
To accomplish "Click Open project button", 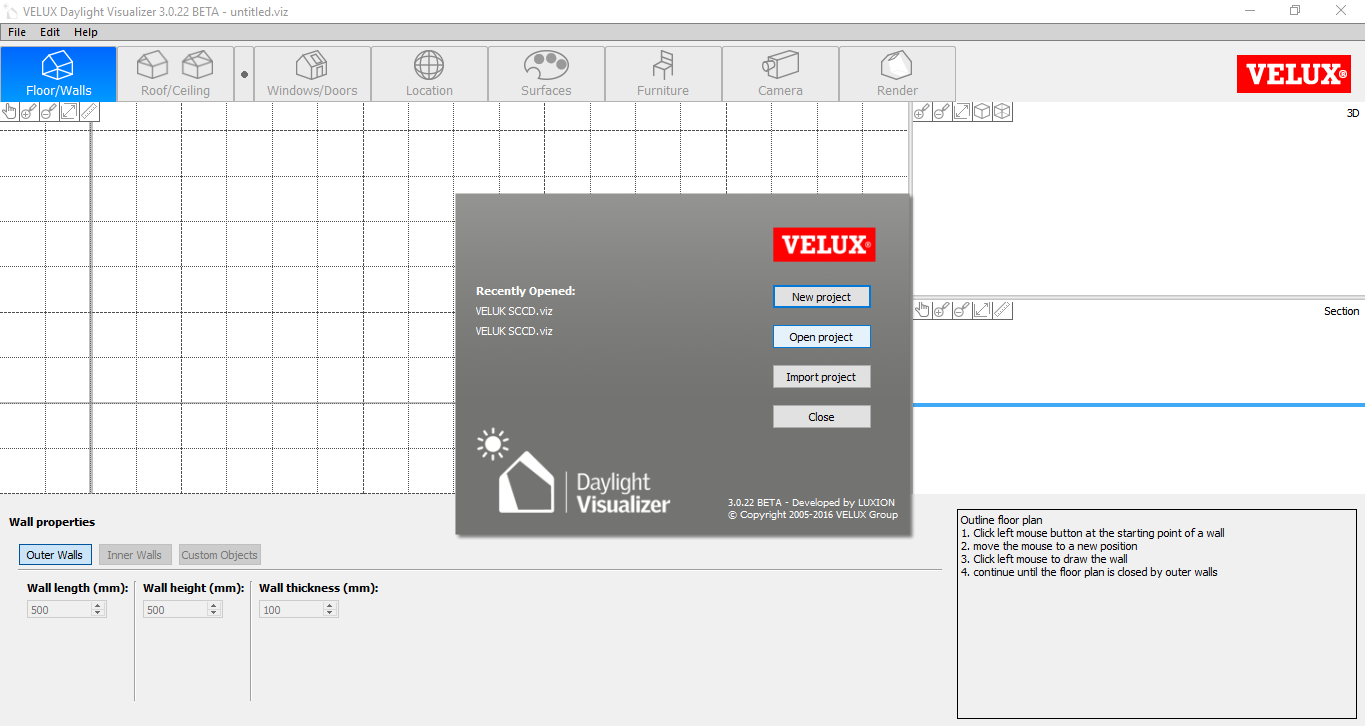I will tap(822, 337).
